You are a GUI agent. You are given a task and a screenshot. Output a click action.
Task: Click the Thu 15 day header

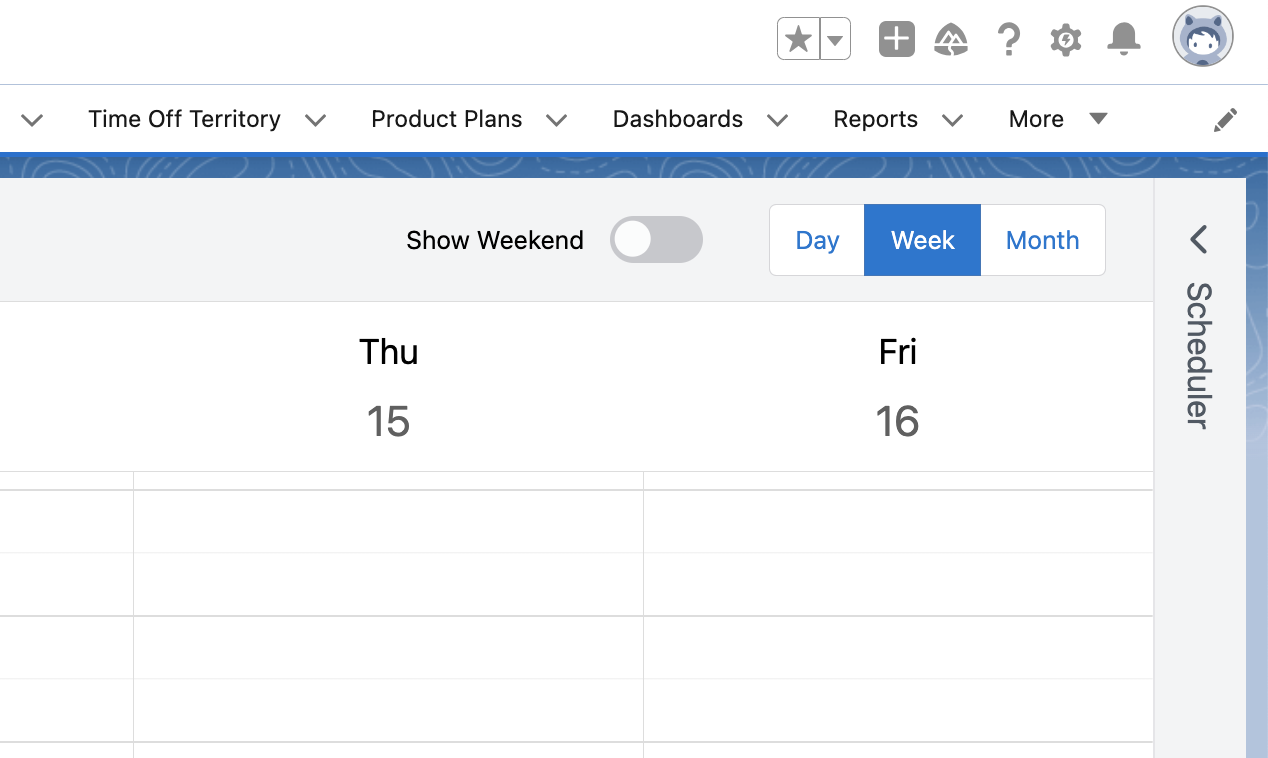pyautogui.click(x=388, y=387)
